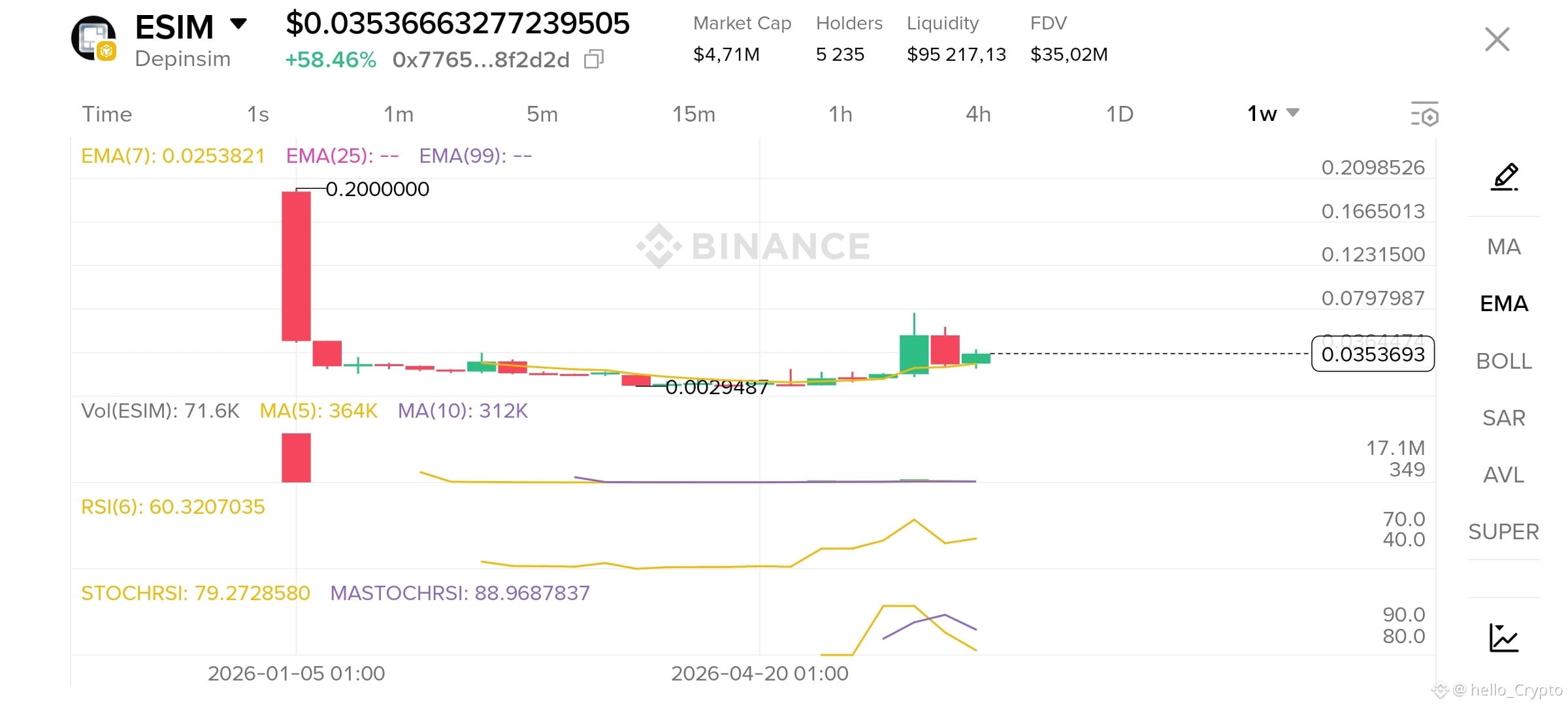Click the Liquidity value $95 217,13

(956, 54)
